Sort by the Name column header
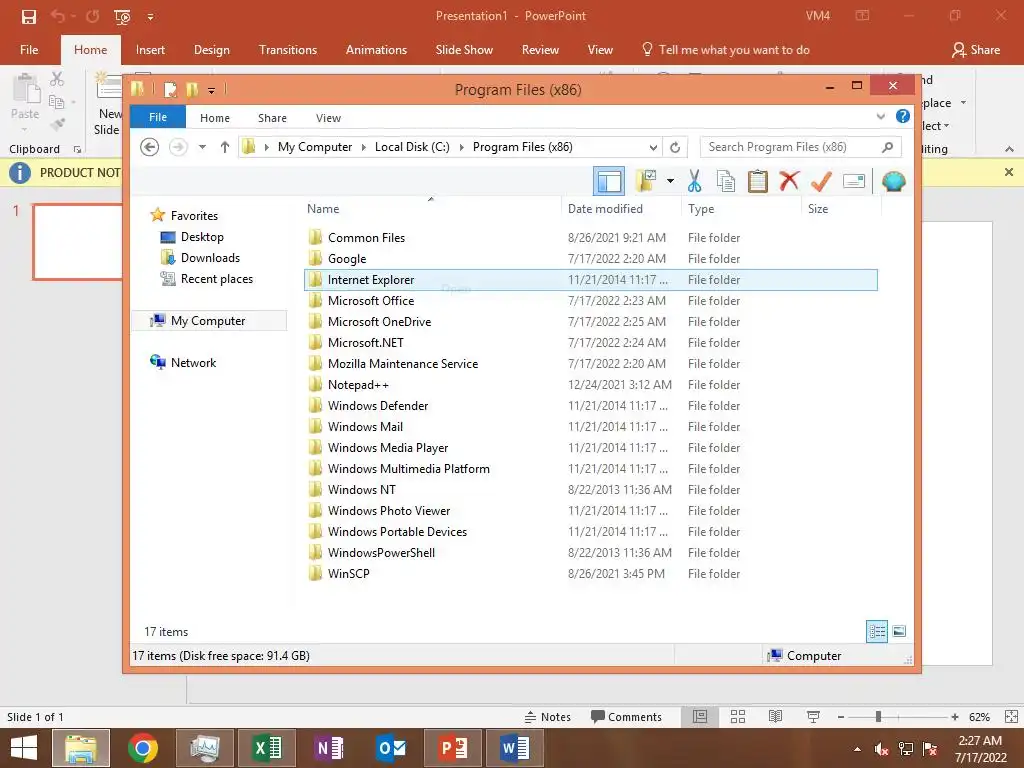This screenshot has height=768, width=1024. tap(323, 209)
